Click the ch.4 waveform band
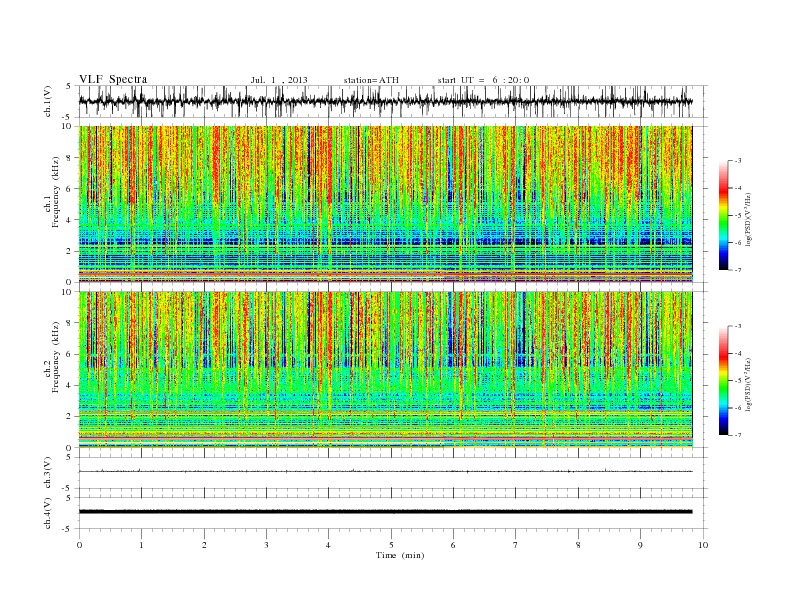792x612 pixels. (x=385, y=512)
